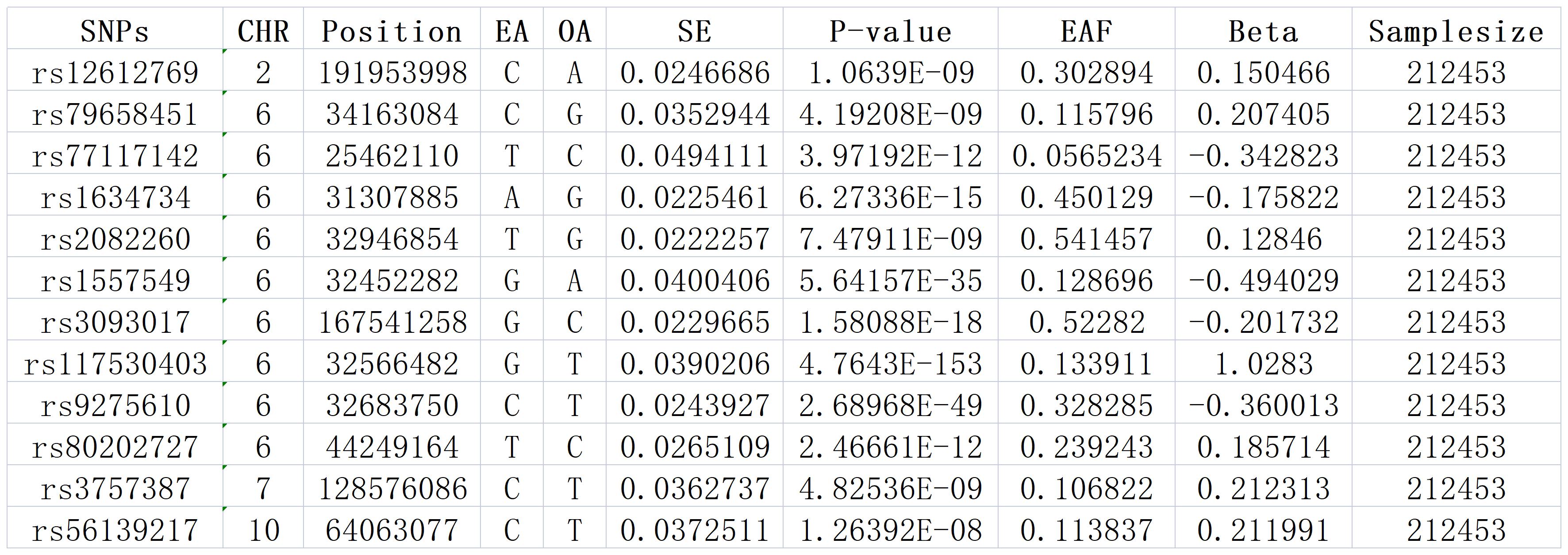The height and width of the screenshot is (555, 1568).
Task: Click the EAF cell 0.0565234
Action: click(x=1087, y=155)
